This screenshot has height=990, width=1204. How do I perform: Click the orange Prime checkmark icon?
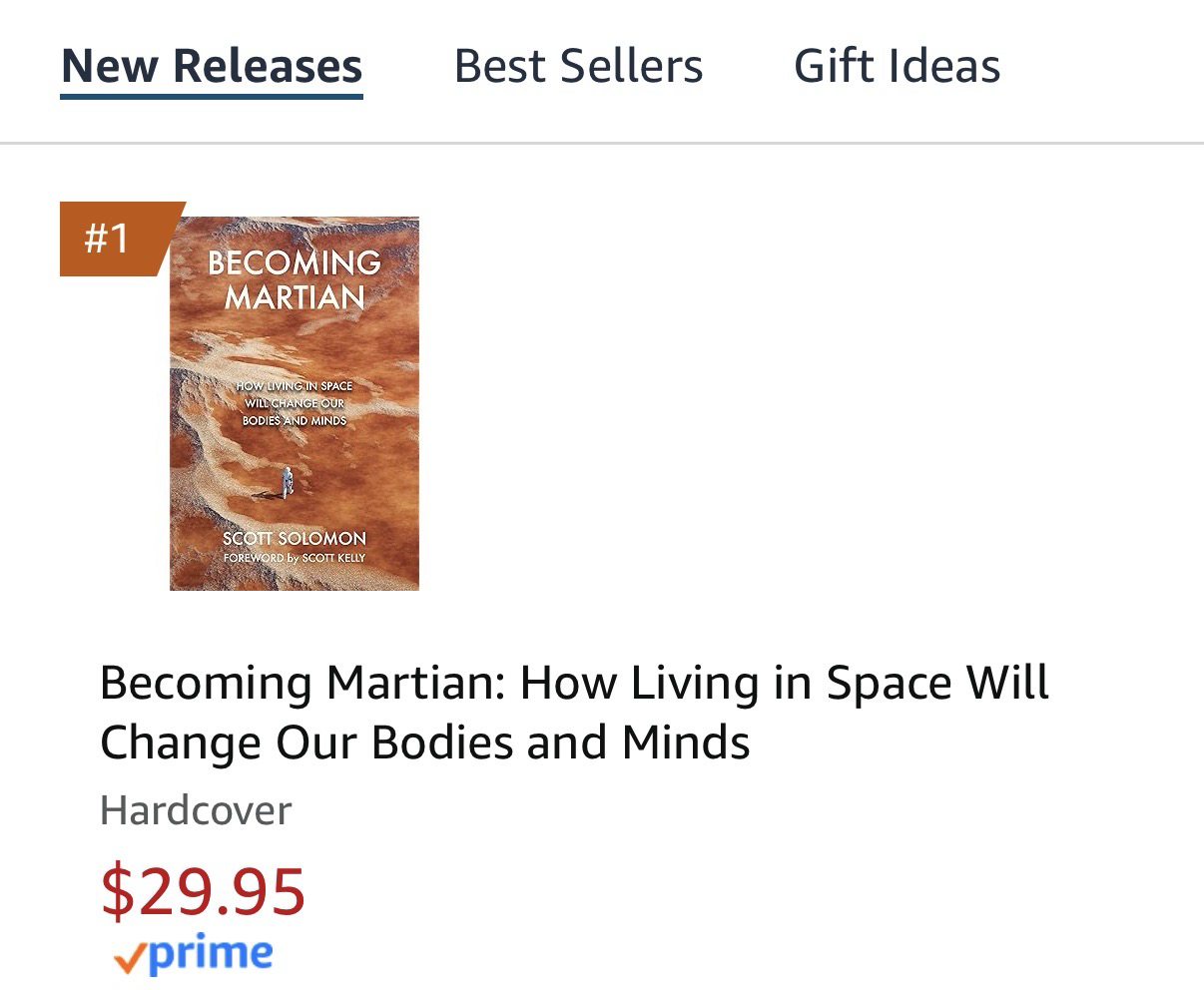pyautogui.click(x=130, y=959)
